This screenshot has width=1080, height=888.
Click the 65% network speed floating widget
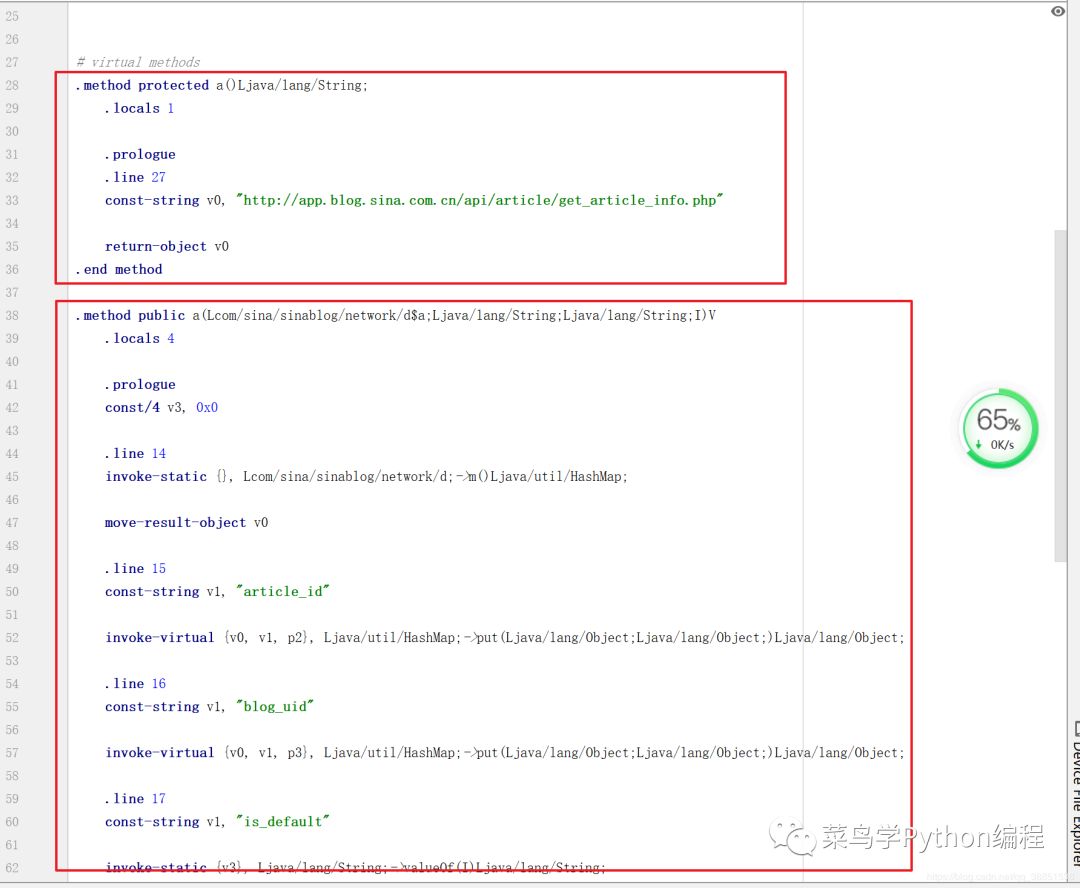[999, 428]
